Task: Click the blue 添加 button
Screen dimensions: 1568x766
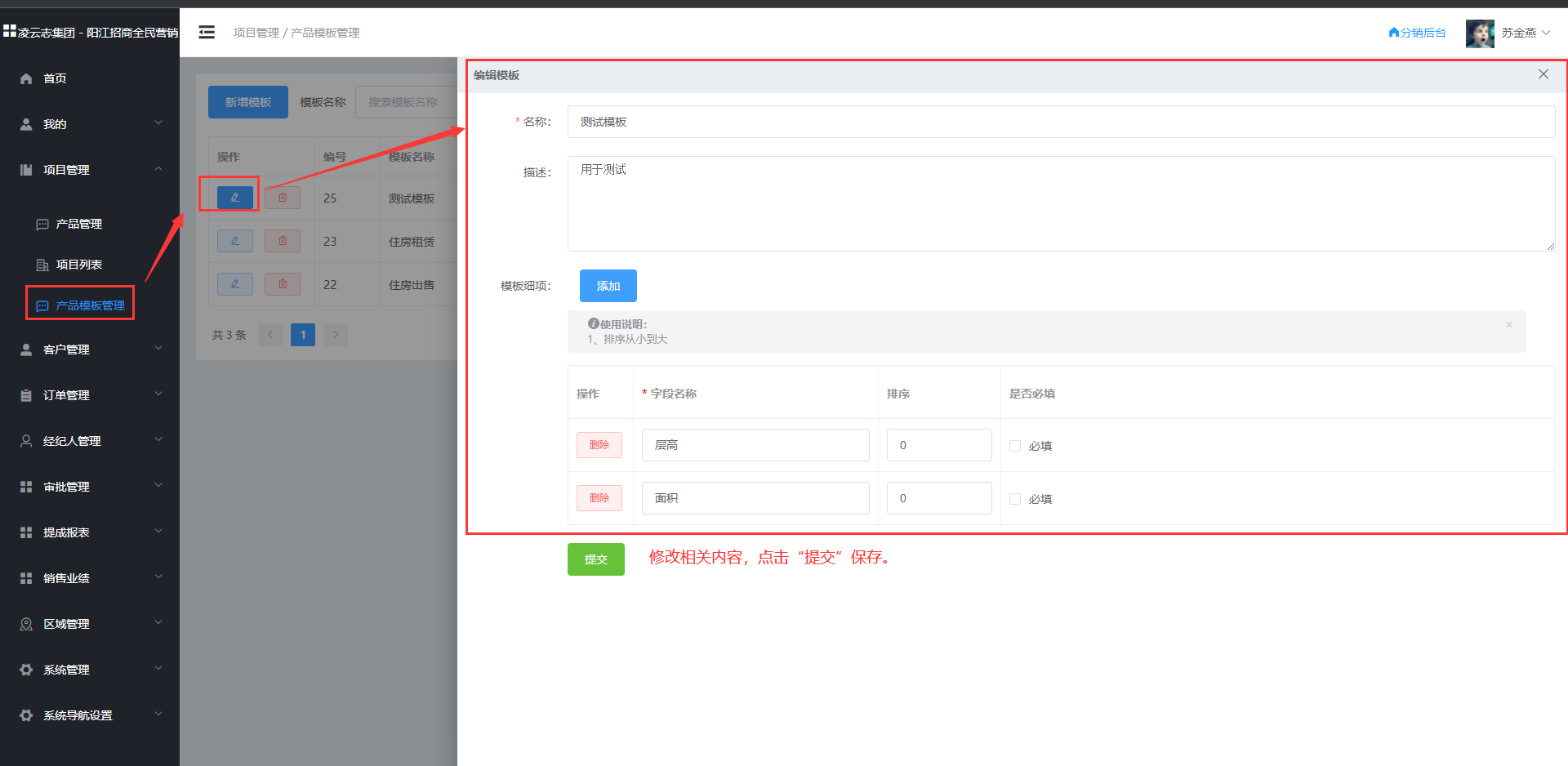Action: pos(608,286)
